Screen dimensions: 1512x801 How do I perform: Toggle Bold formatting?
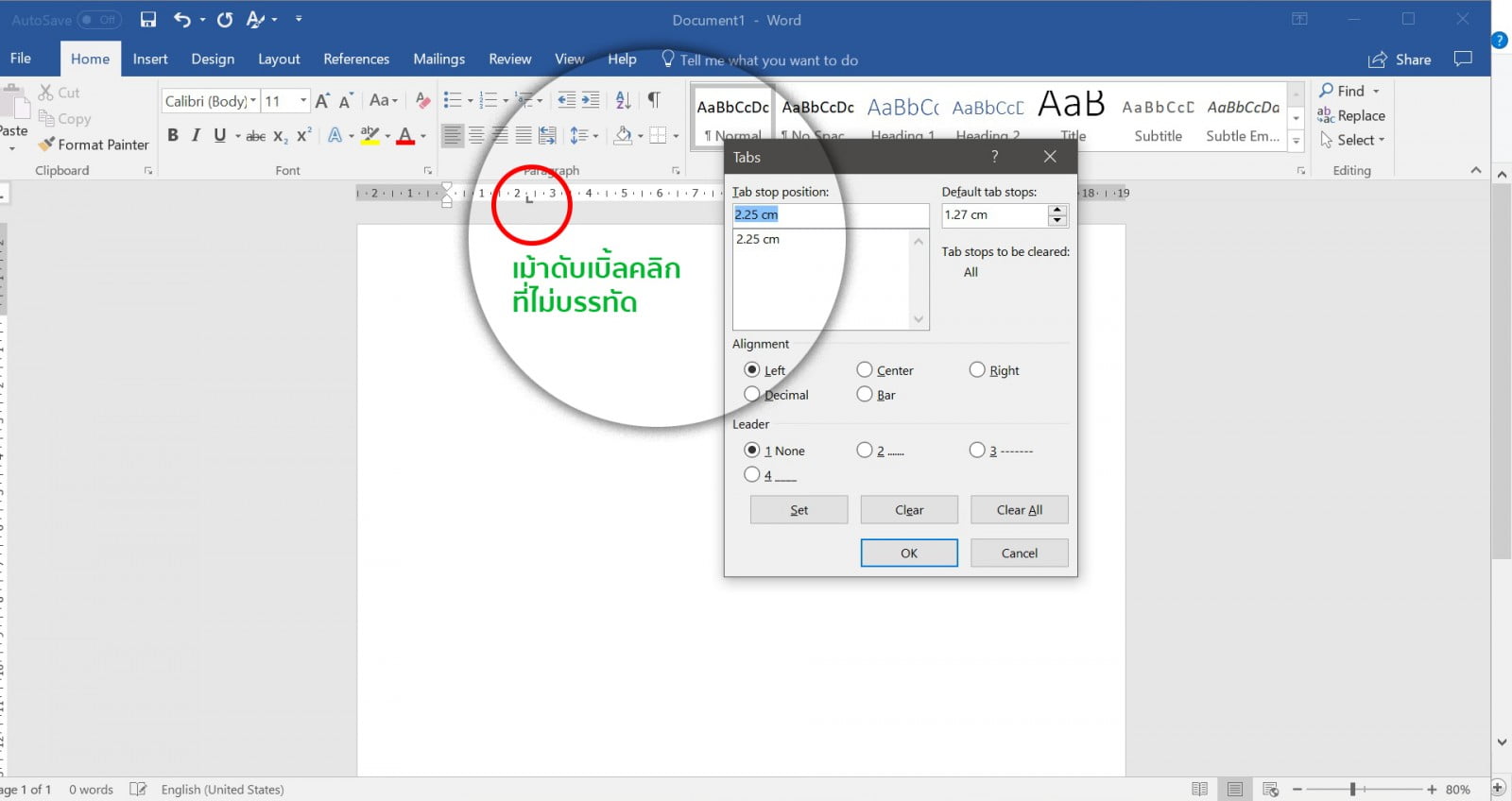pyautogui.click(x=173, y=135)
